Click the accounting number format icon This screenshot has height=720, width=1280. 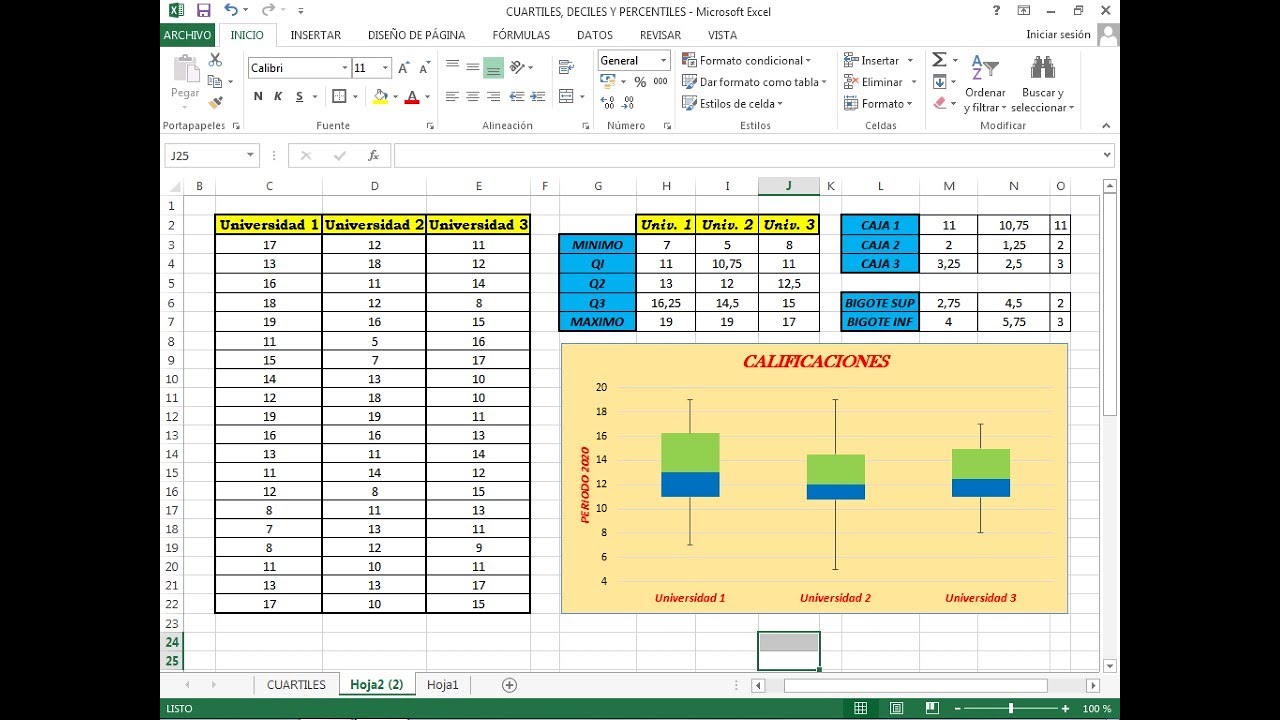point(608,82)
